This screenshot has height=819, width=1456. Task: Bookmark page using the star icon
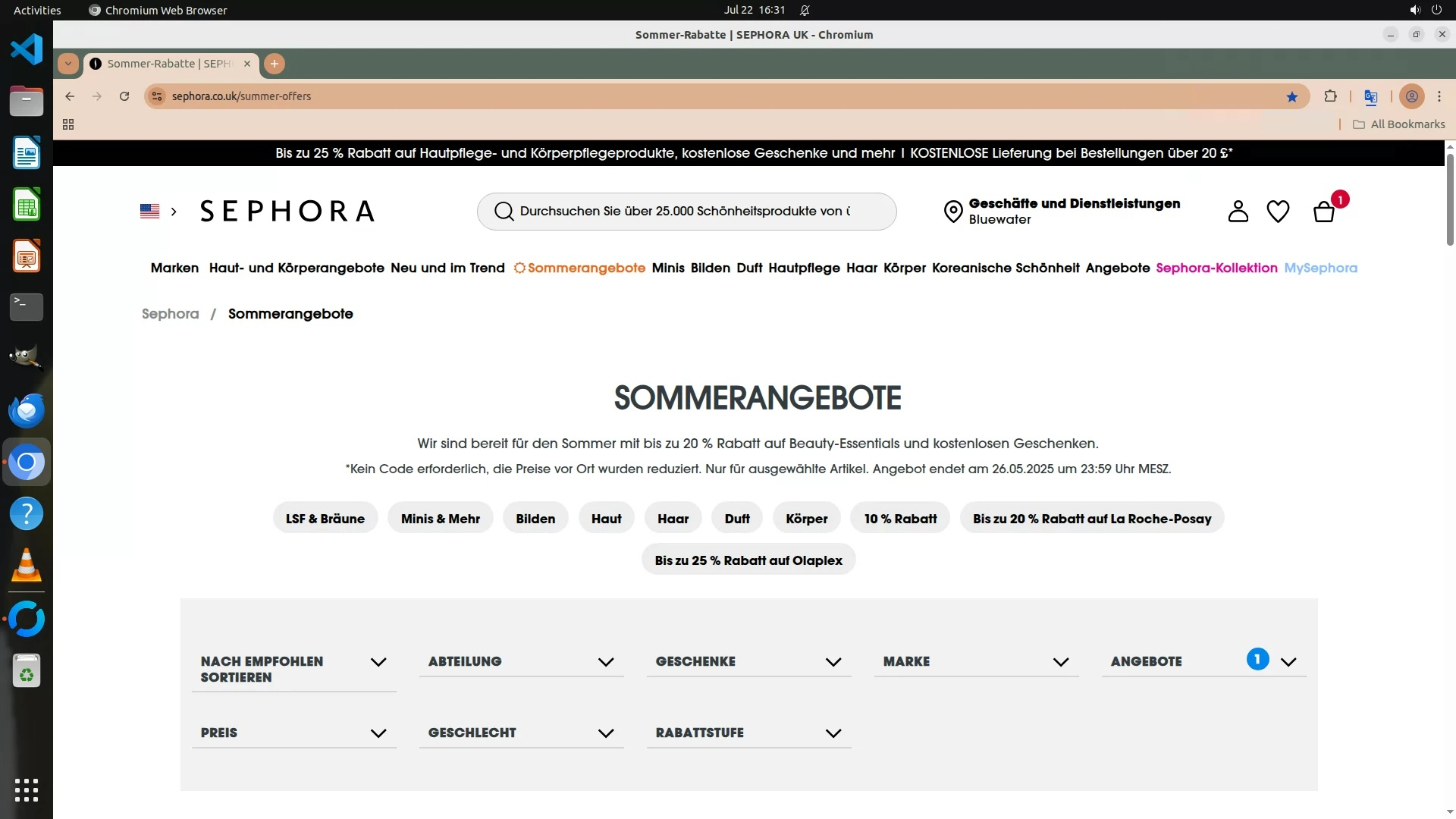pyautogui.click(x=1292, y=96)
